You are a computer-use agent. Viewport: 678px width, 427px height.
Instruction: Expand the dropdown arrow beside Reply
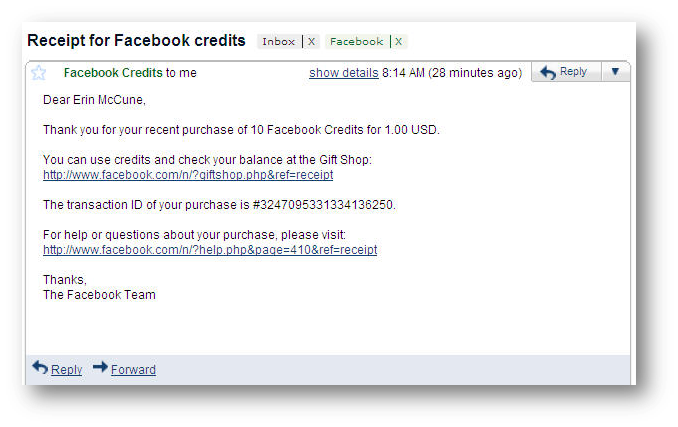click(x=615, y=72)
